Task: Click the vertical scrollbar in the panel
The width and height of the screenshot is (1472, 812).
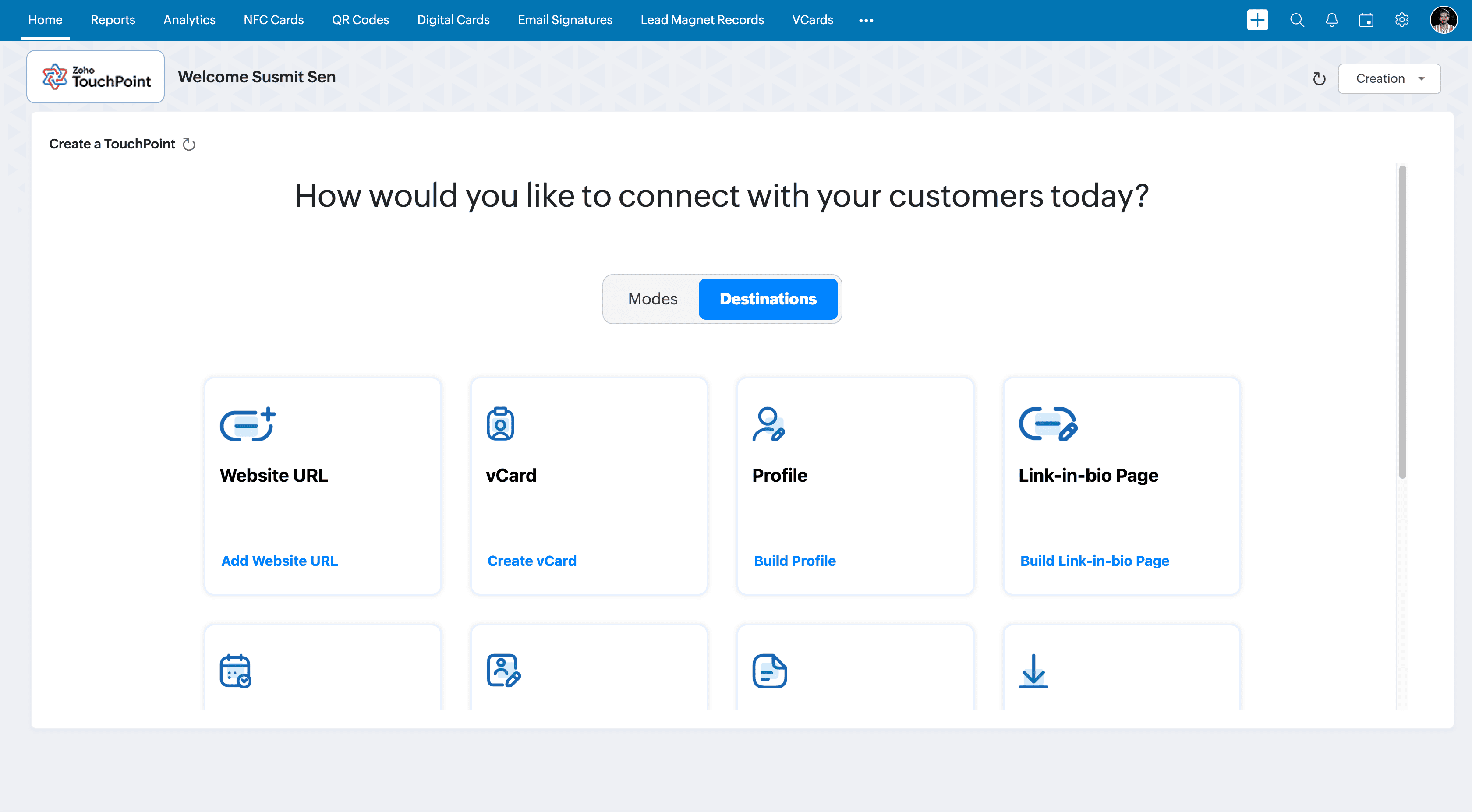Action: tap(1402, 322)
